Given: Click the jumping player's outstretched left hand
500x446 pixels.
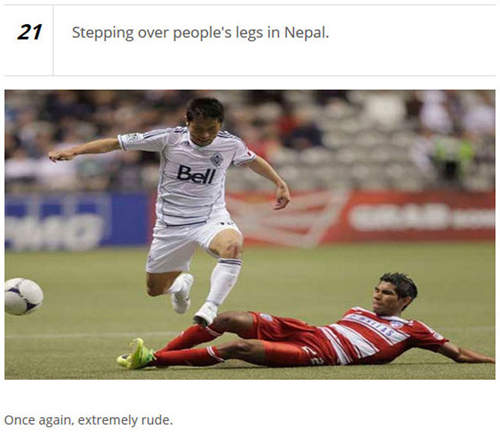Looking at the screenshot, I should point(59,156).
